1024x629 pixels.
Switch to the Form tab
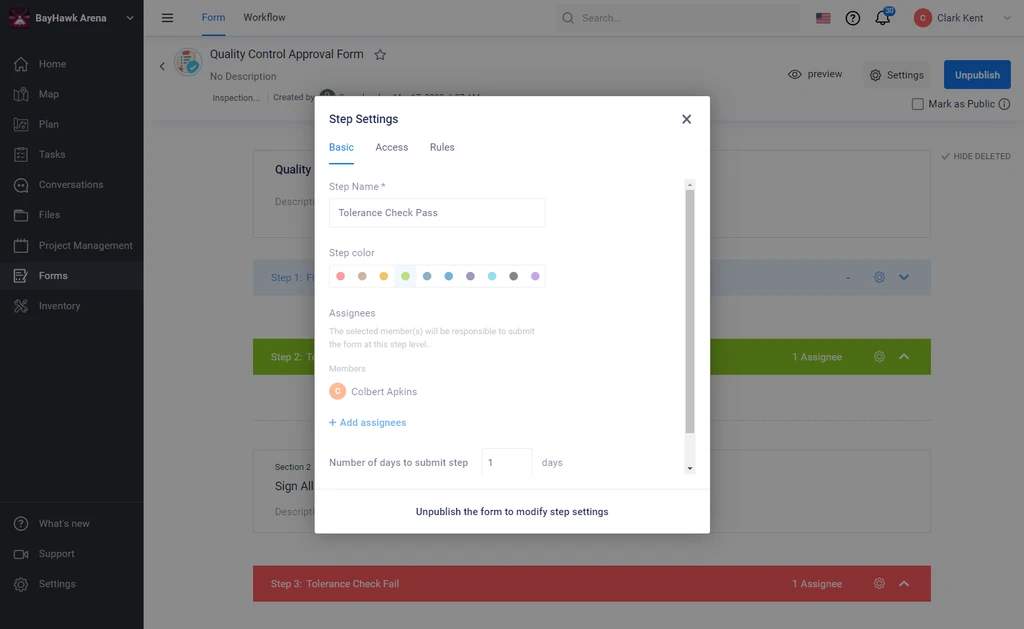[214, 18]
